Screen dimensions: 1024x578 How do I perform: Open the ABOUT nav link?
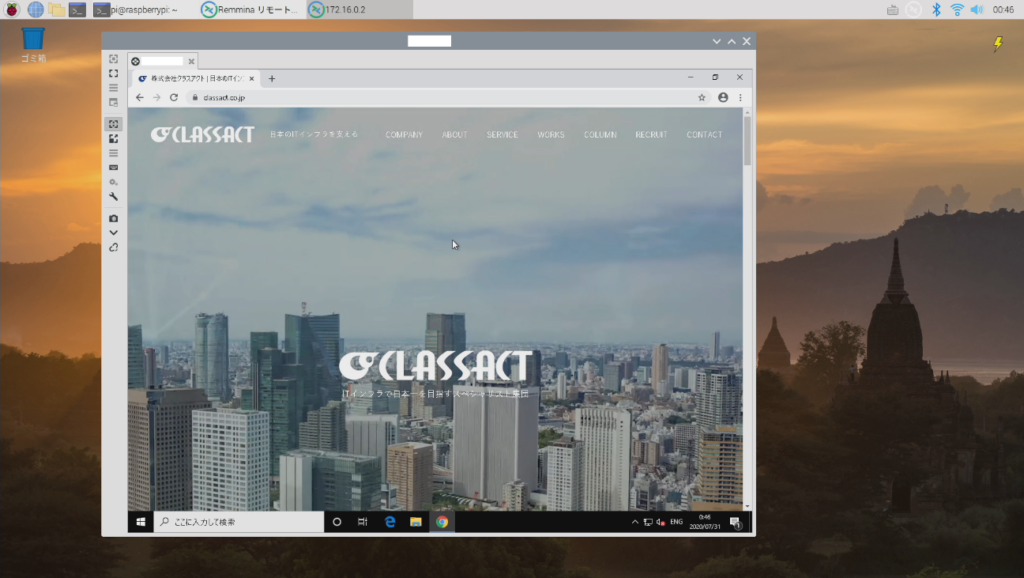point(455,135)
